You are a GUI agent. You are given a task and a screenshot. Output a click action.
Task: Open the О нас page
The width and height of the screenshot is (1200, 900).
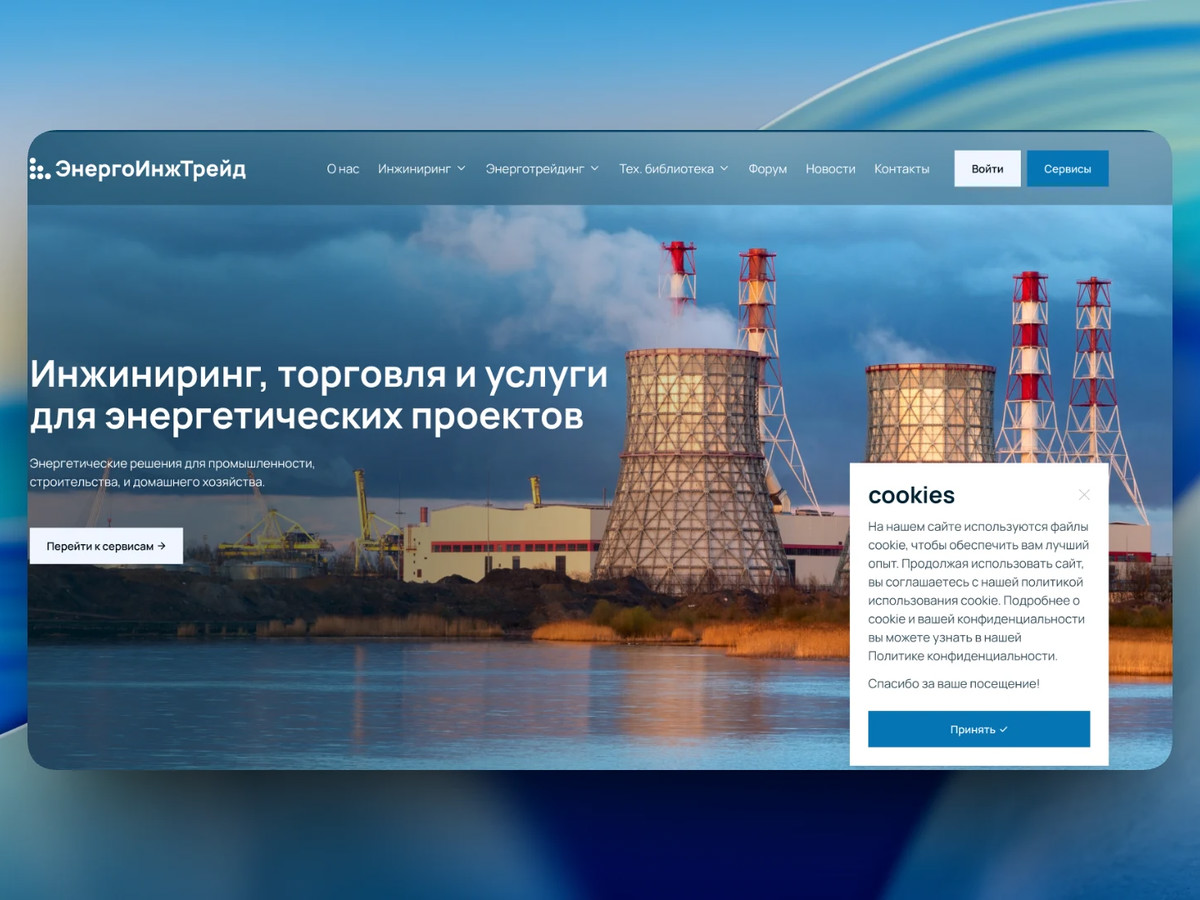343,169
